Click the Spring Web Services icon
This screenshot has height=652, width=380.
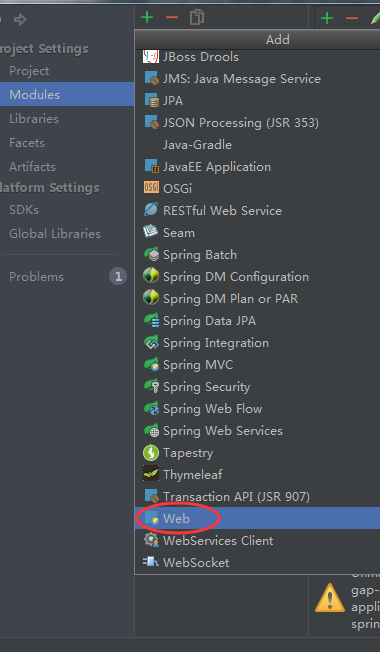151,430
